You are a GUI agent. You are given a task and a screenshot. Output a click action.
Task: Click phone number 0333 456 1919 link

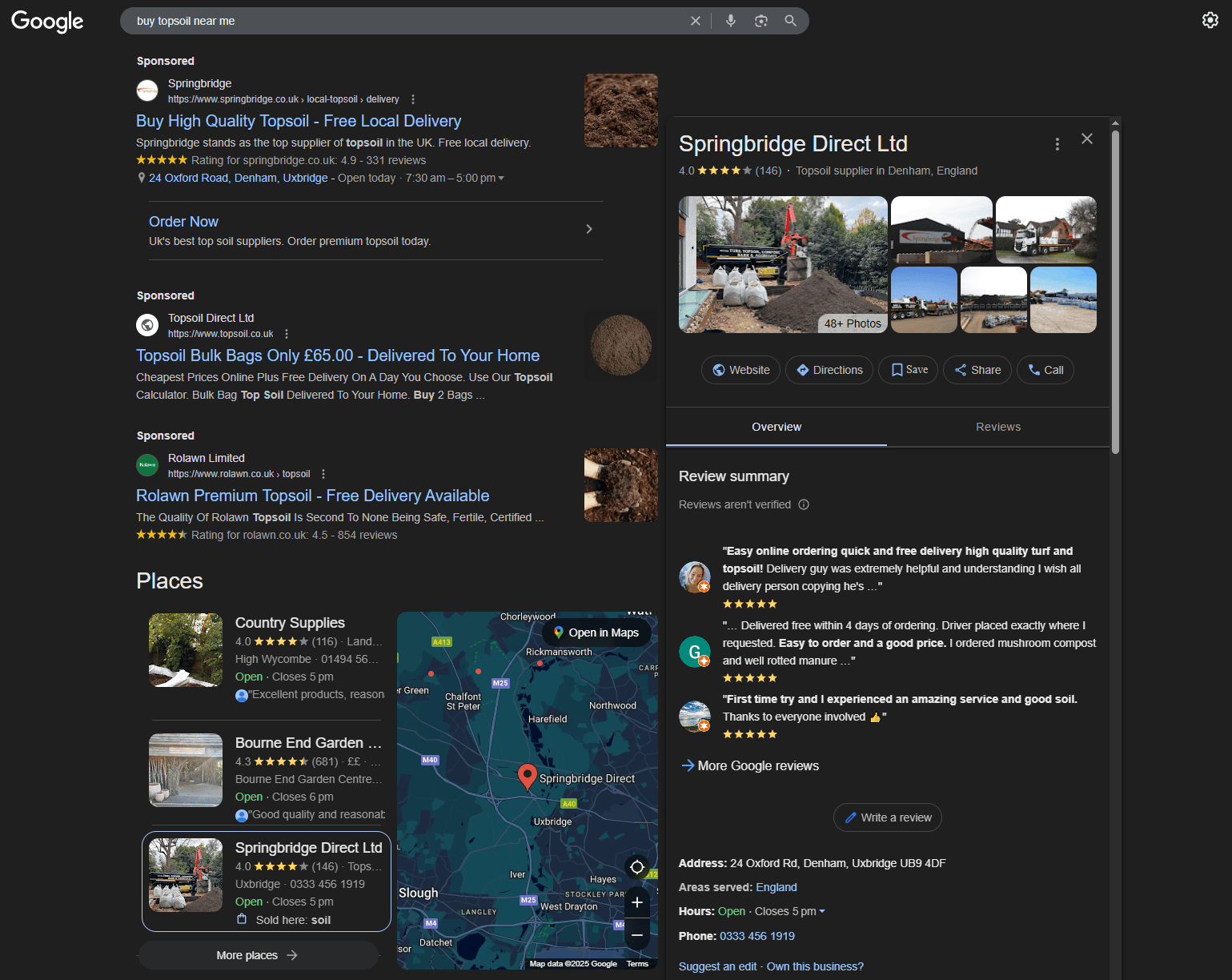click(757, 936)
